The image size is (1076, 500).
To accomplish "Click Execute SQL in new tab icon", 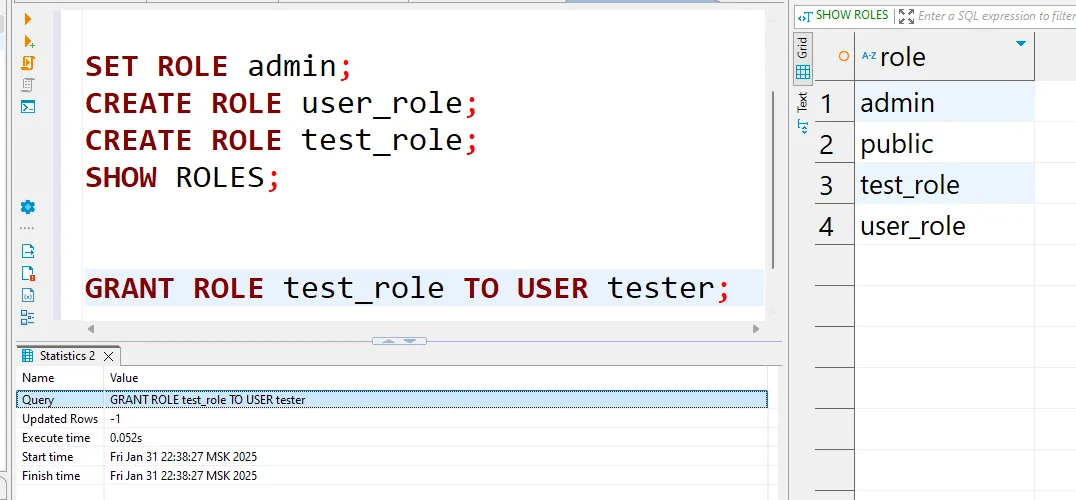I will [x=28, y=41].
